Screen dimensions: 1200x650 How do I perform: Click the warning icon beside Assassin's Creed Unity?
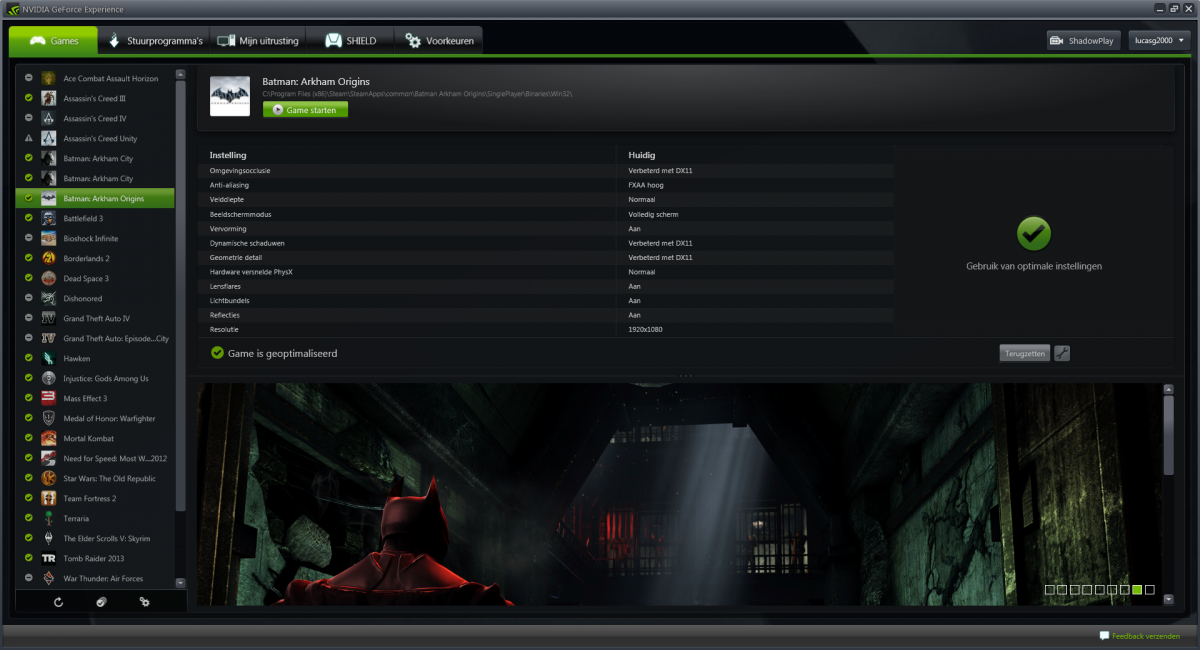(29, 139)
